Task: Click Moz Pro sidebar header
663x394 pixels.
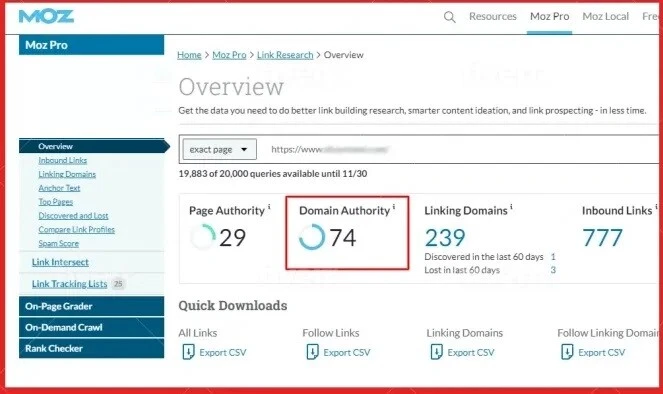Action: pos(91,45)
